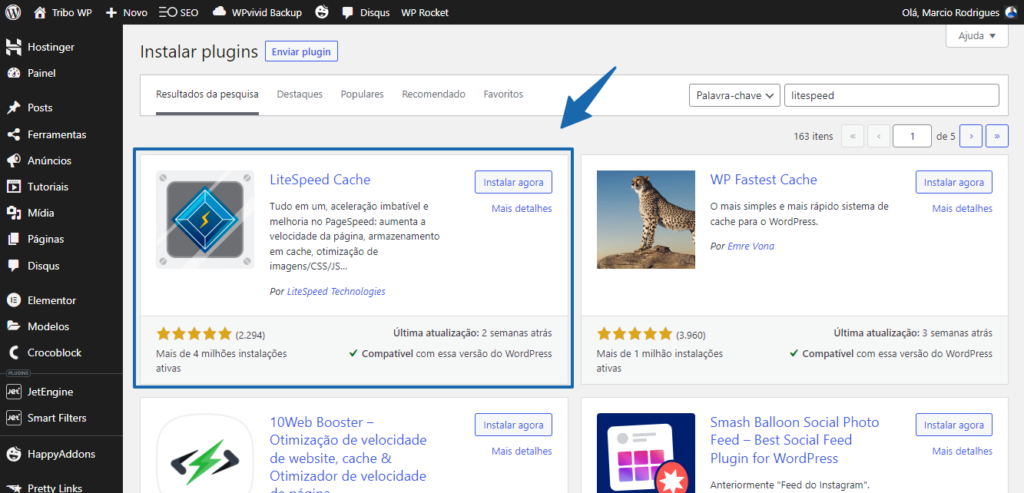Open the Hostinger sidebar icon
This screenshot has width=1024, height=493.
pyautogui.click(x=14, y=47)
